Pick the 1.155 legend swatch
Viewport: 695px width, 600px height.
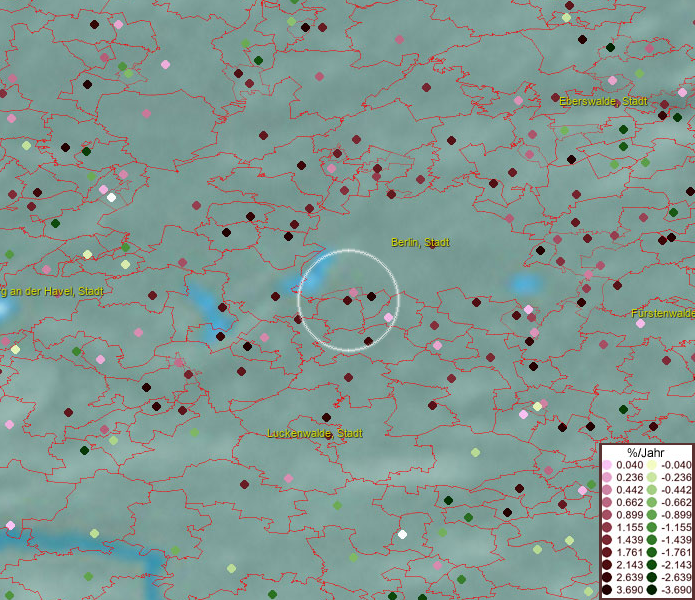607,527
